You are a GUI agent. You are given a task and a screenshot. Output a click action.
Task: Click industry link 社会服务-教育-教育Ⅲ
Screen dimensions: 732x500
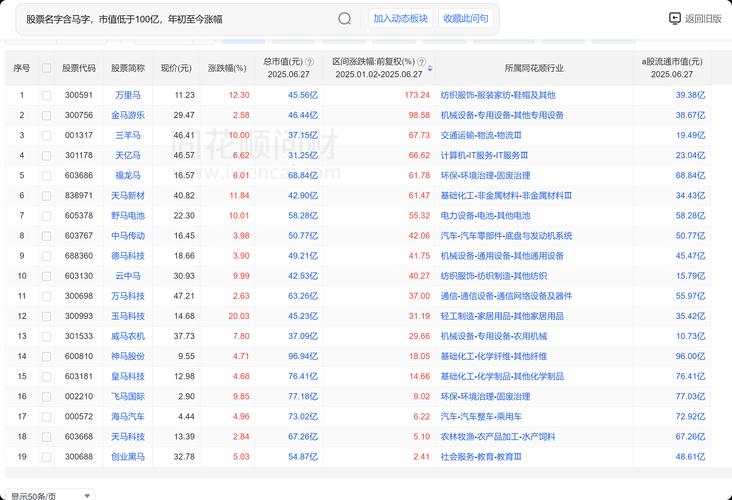[x=481, y=457]
